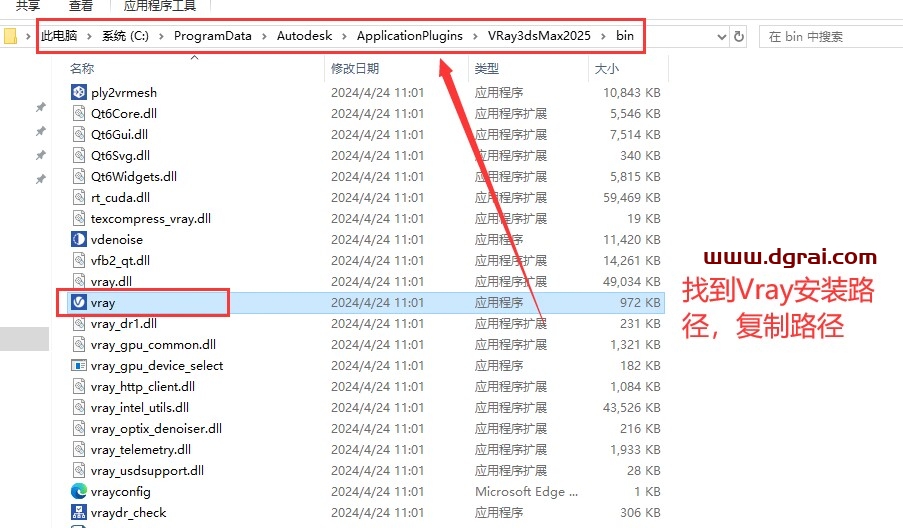Click the Qt6Widgets.dll file icon
The height and width of the screenshot is (528, 903).
pos(79,176)
